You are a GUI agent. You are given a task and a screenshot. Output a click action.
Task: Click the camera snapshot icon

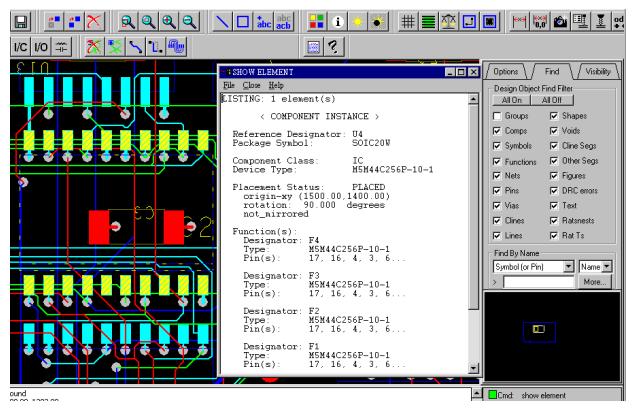coord(560,22)
